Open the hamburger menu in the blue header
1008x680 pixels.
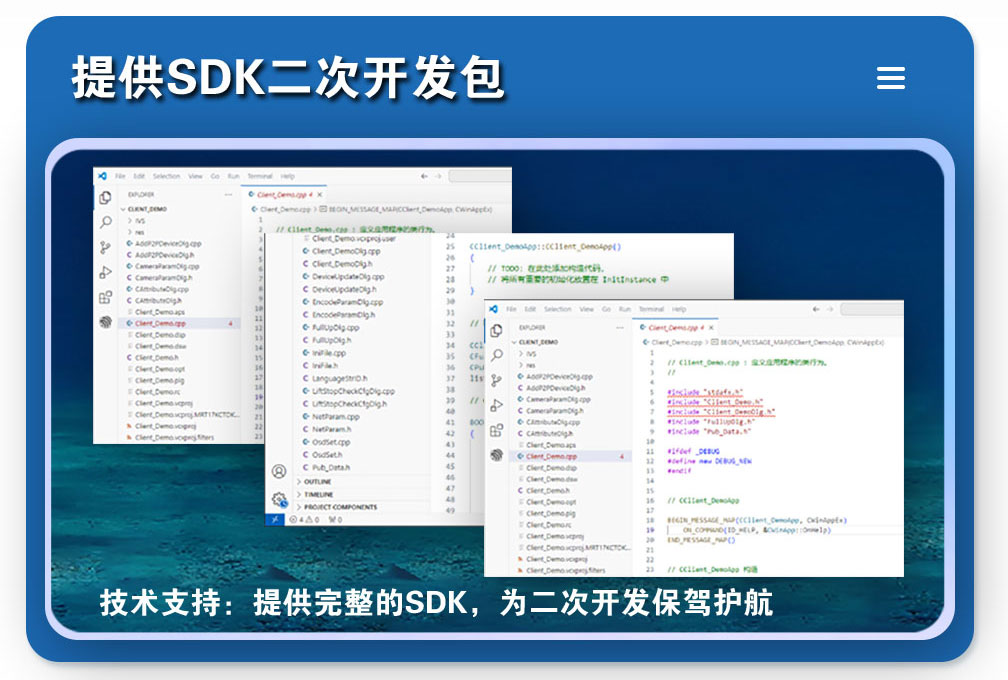[x=890, y=78]
